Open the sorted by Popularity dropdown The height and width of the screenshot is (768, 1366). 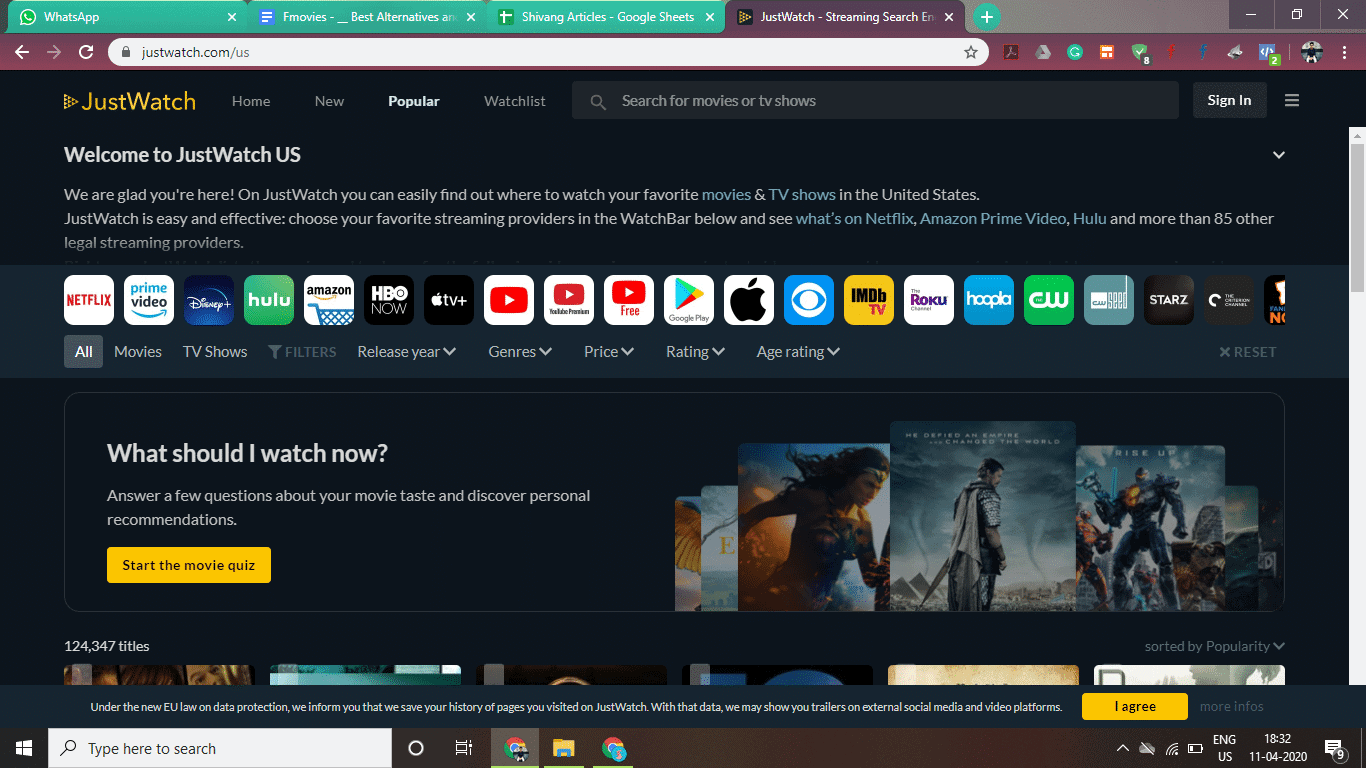[1215, 646]
